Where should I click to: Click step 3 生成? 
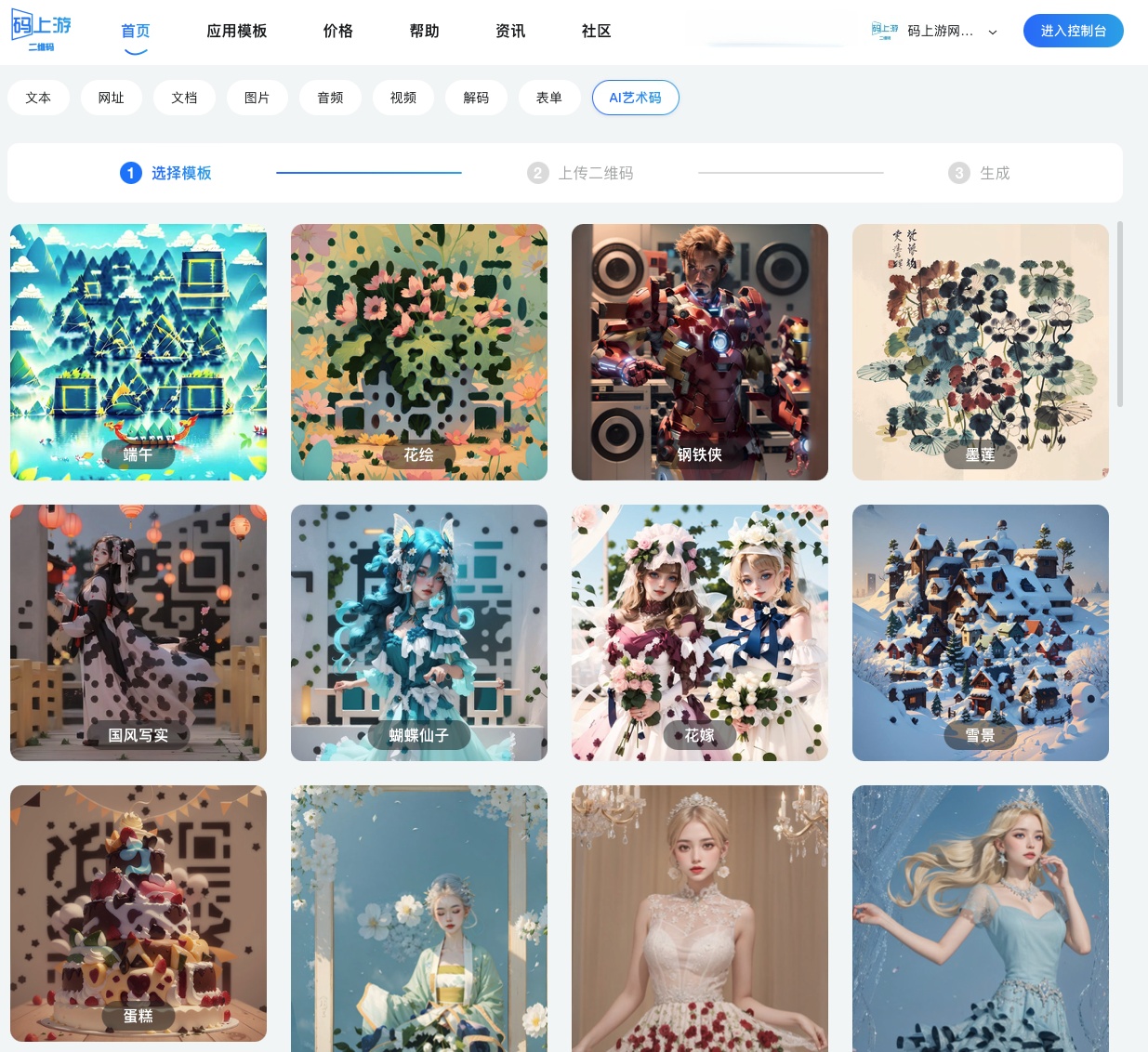point(979,173)
